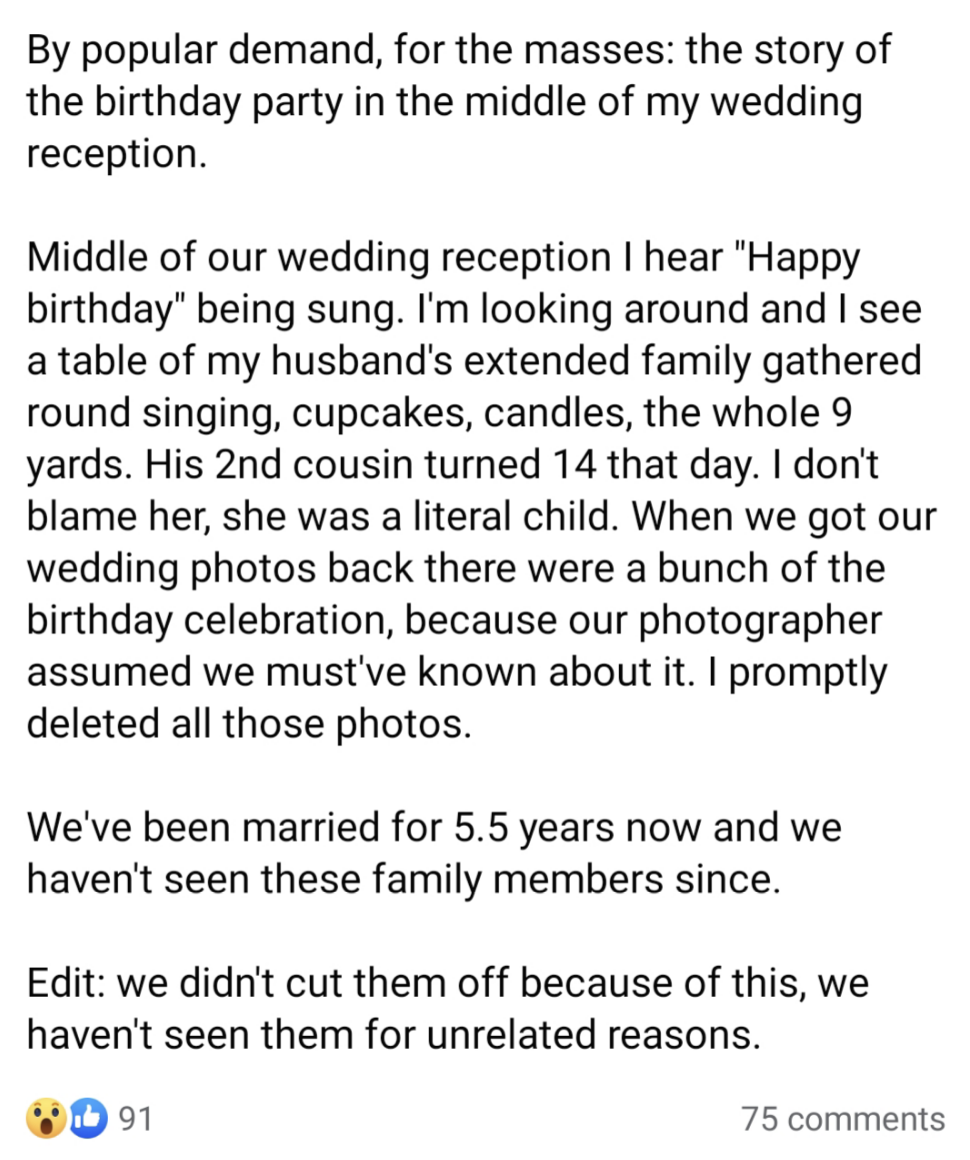Click the phrase "2nd cousin"
The width and height of the screenshot is (970, 1160).
point(341,465)
